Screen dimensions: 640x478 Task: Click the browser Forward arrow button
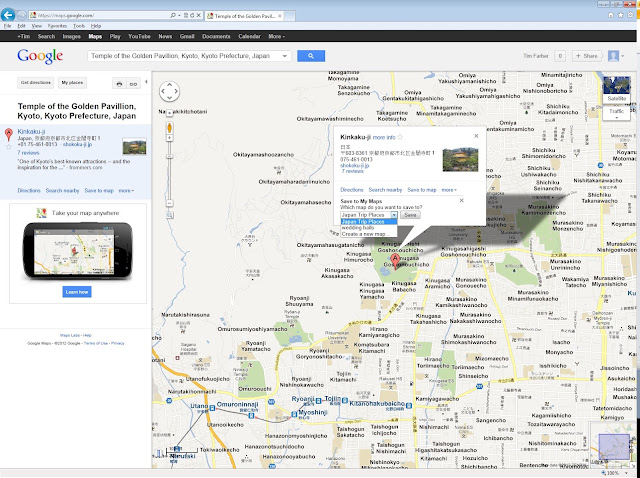pyautogui.click(x=22, y=16)
